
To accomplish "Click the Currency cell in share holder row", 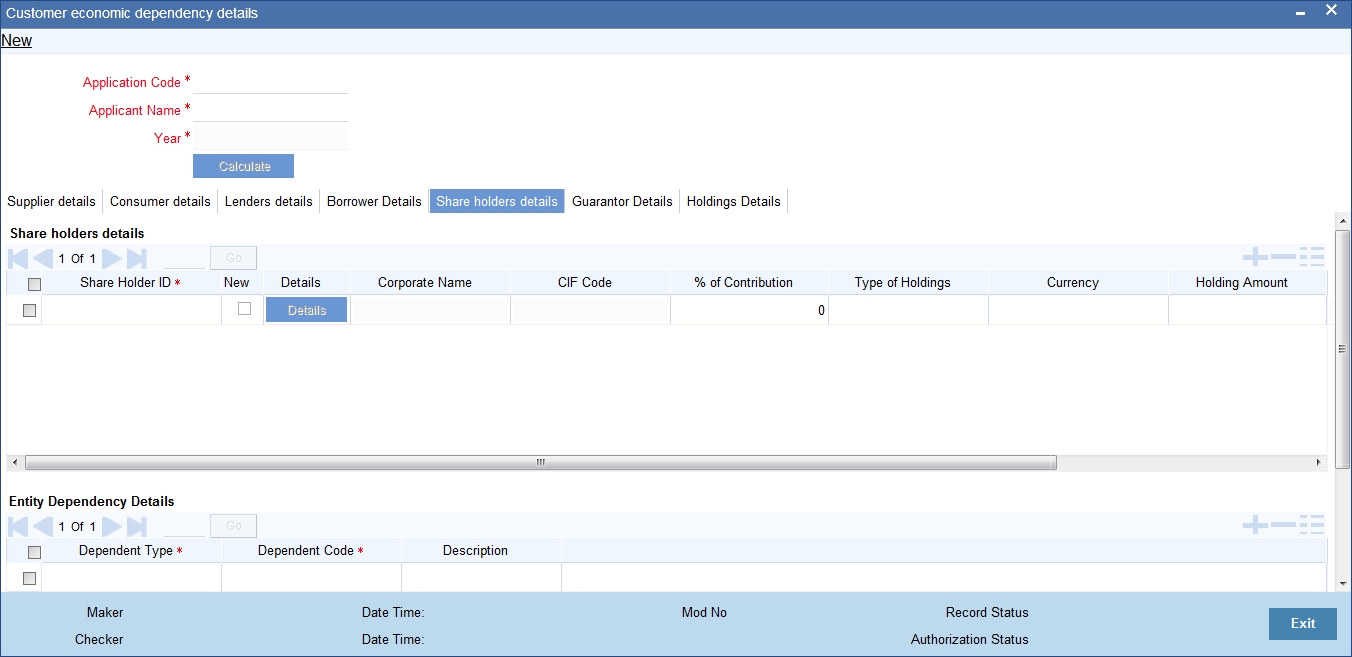I will click(x=1078, y=310).
